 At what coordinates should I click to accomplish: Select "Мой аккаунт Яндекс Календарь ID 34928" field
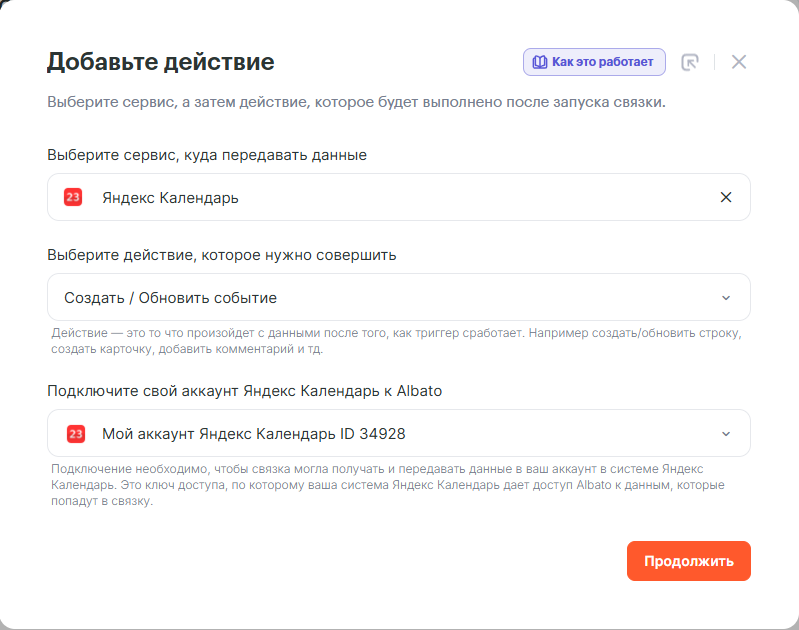tap(398, 434)
